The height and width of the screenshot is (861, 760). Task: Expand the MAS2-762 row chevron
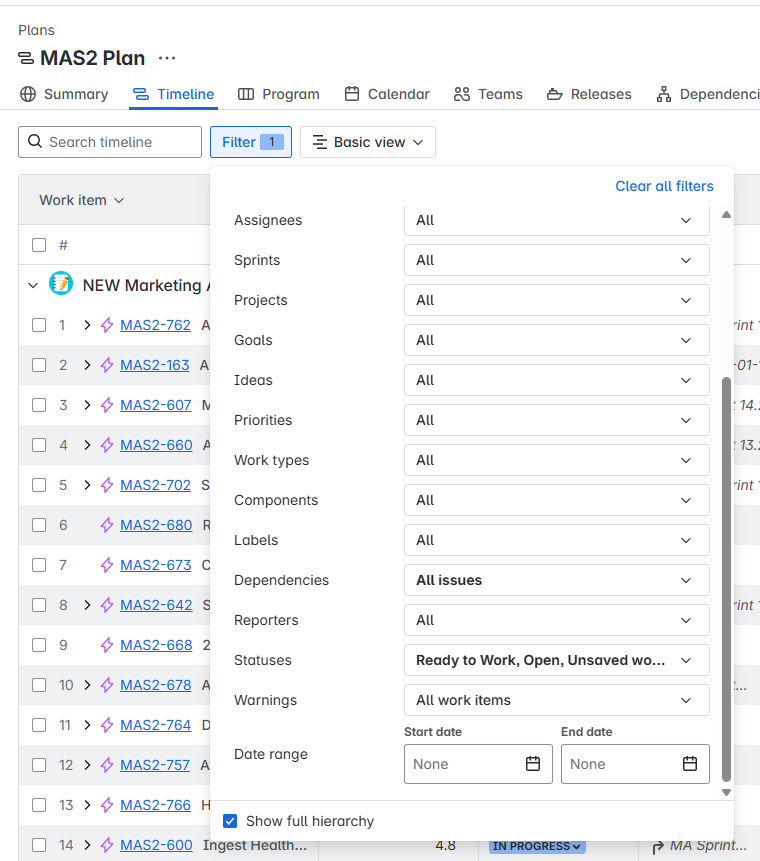click(x=87, y=325)
